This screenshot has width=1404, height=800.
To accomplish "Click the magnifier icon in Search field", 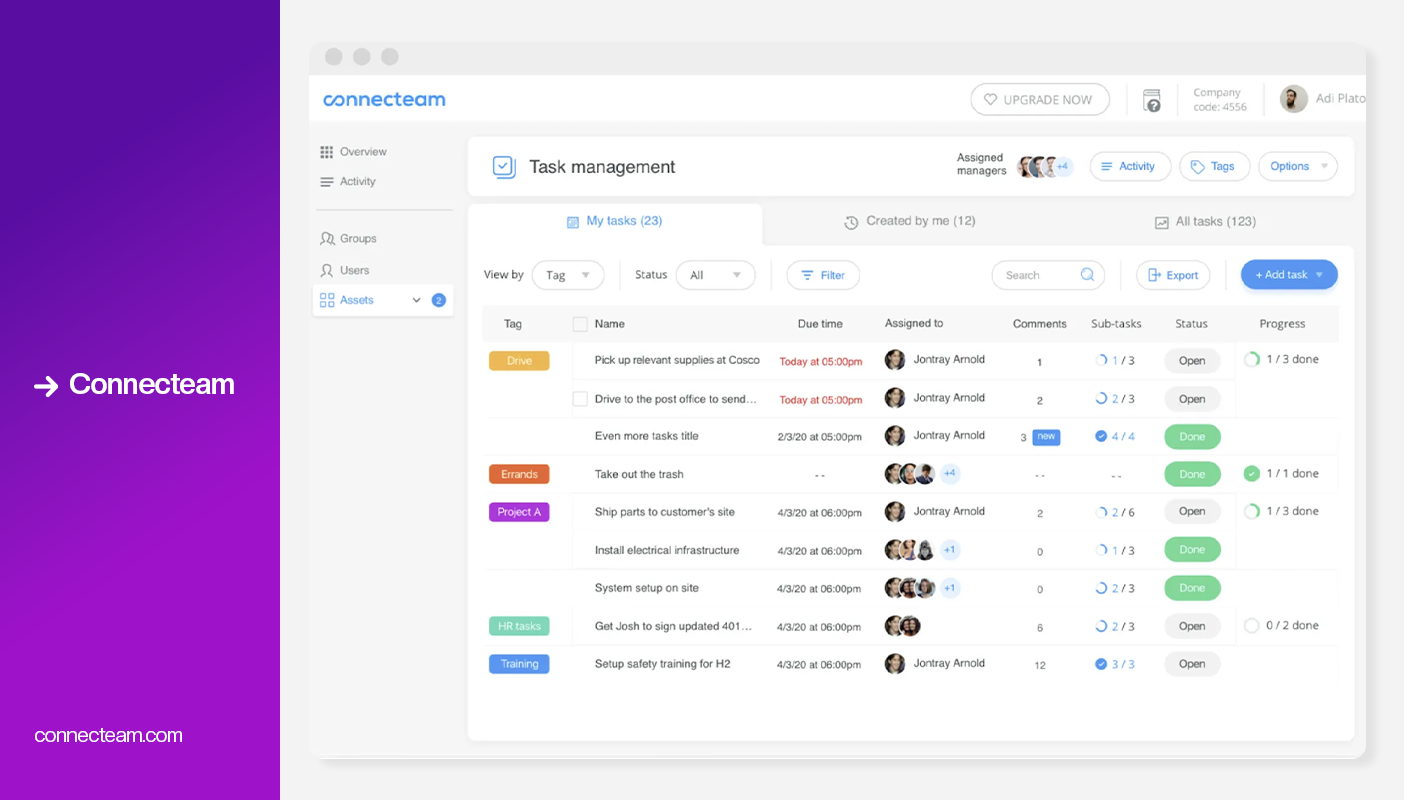I will [1087, 275].
